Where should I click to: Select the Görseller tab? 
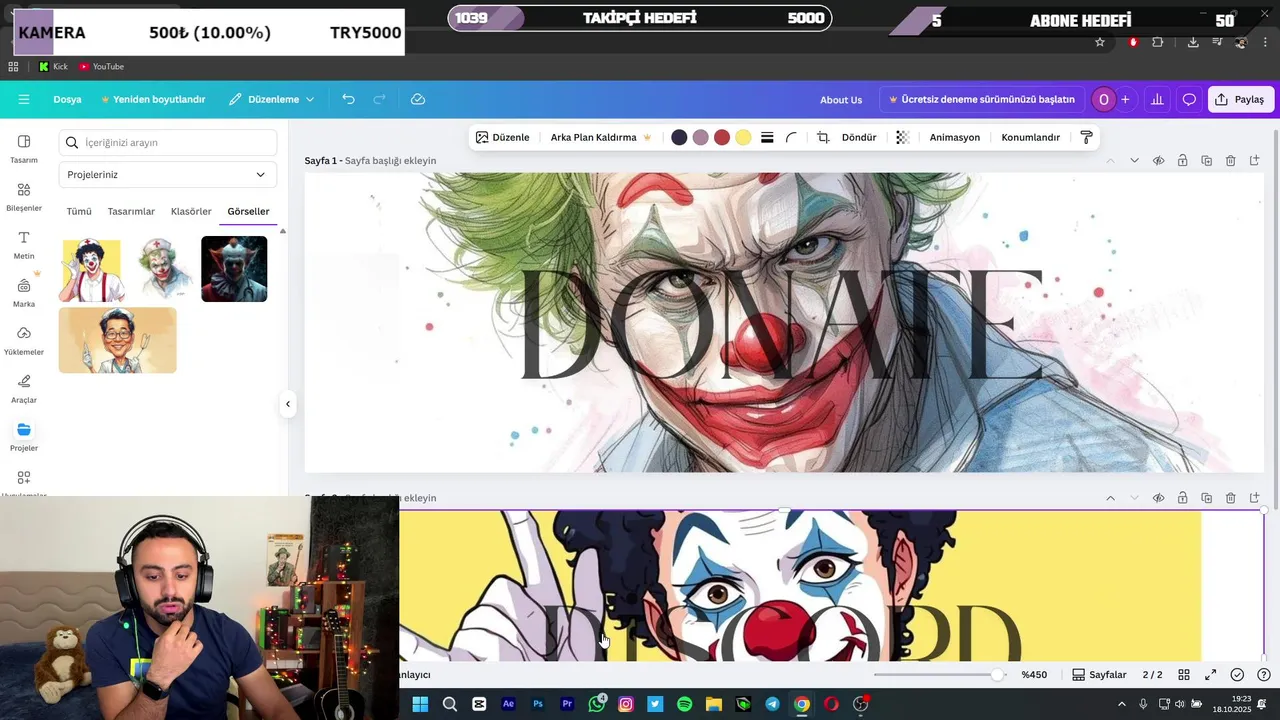248,211
